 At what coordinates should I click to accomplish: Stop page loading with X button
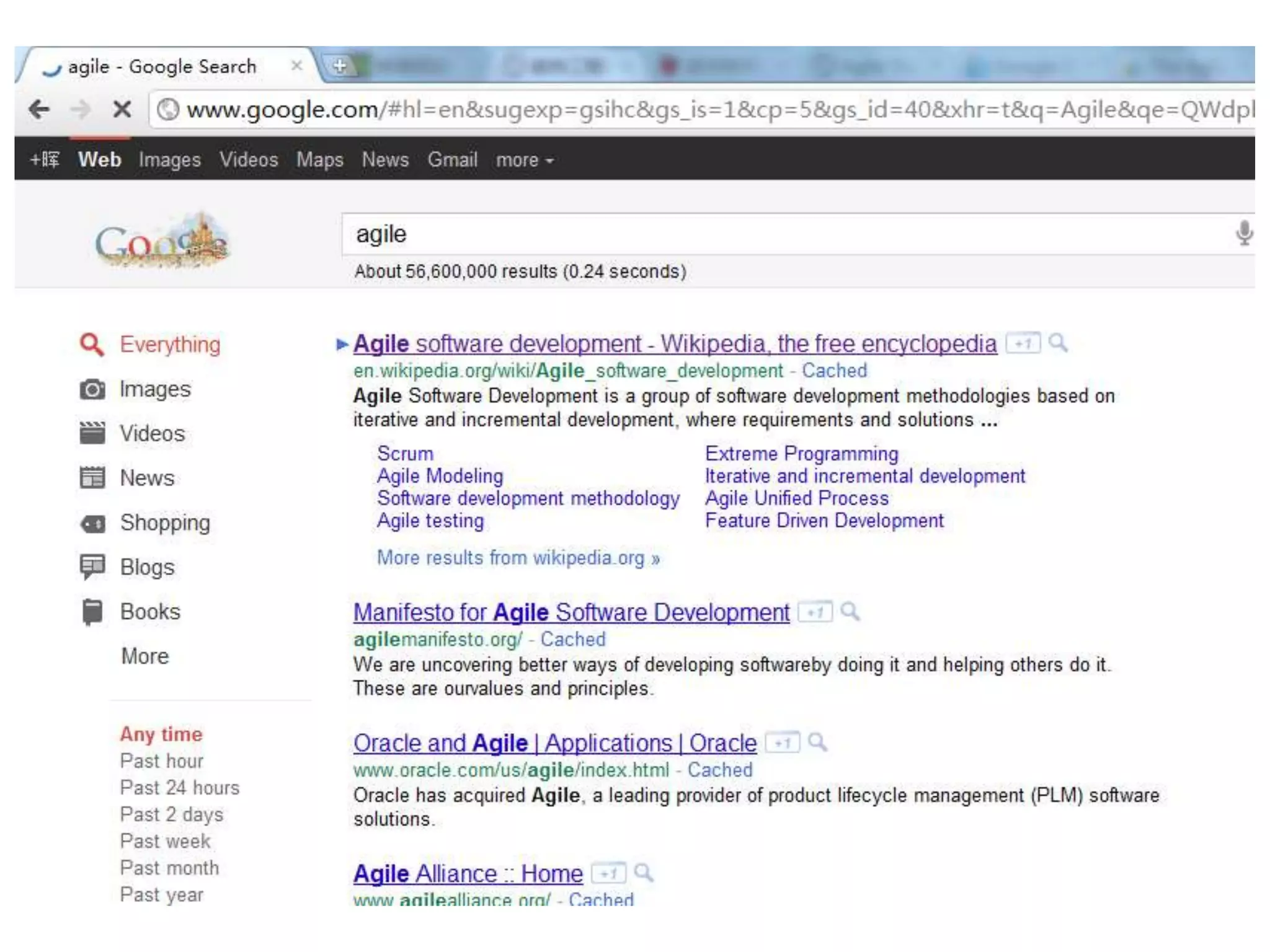click(122, 110)
